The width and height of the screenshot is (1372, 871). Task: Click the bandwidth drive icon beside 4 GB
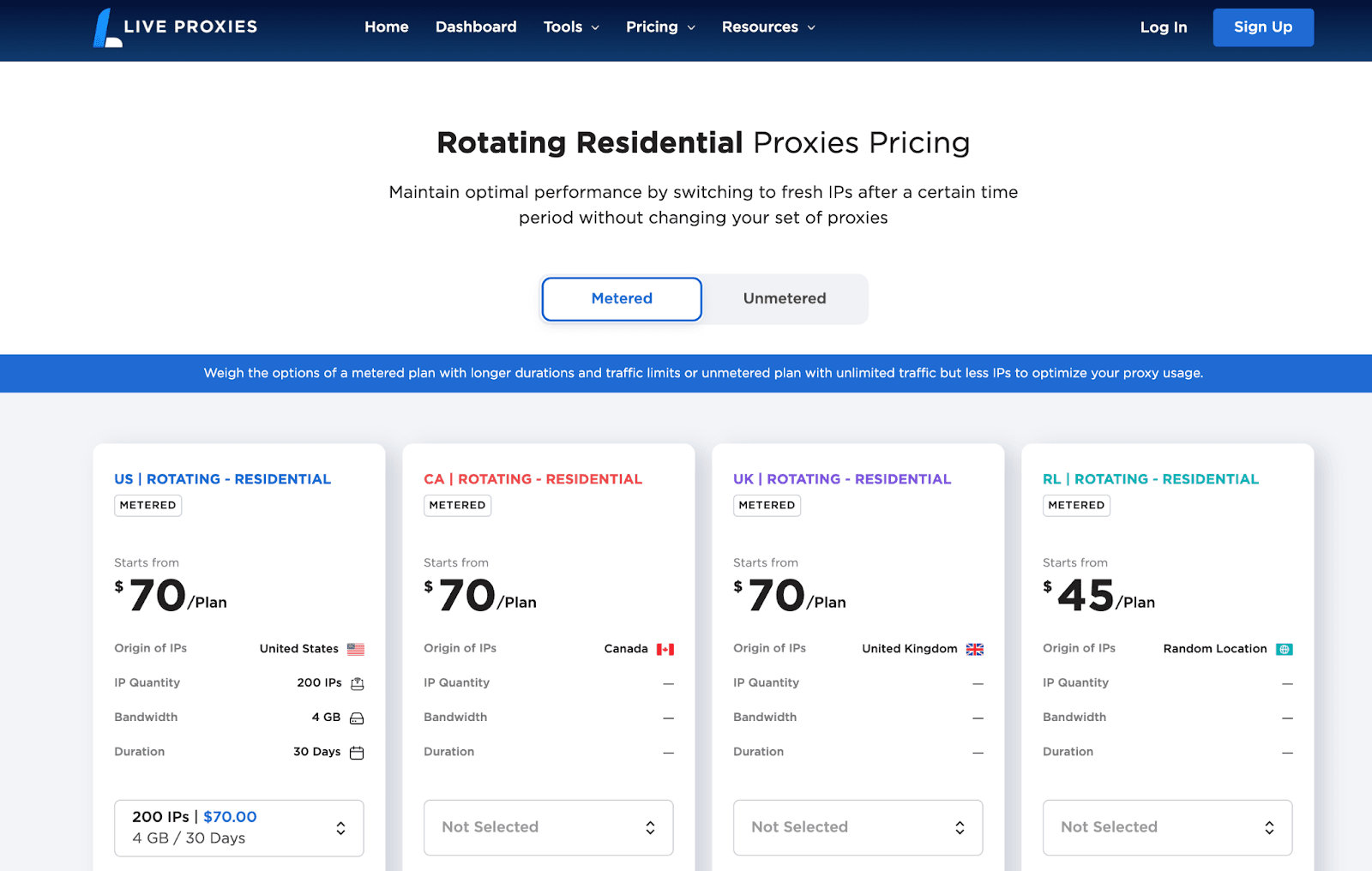pos(357,718)
